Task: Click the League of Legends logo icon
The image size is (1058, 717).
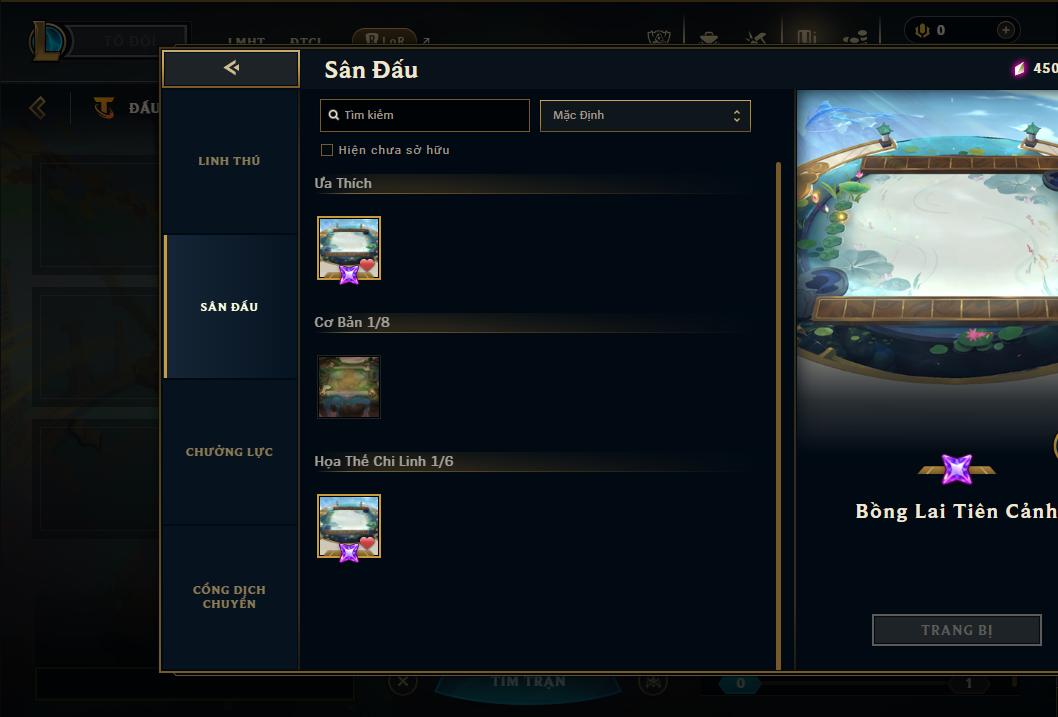Action: tap(48, 41)
